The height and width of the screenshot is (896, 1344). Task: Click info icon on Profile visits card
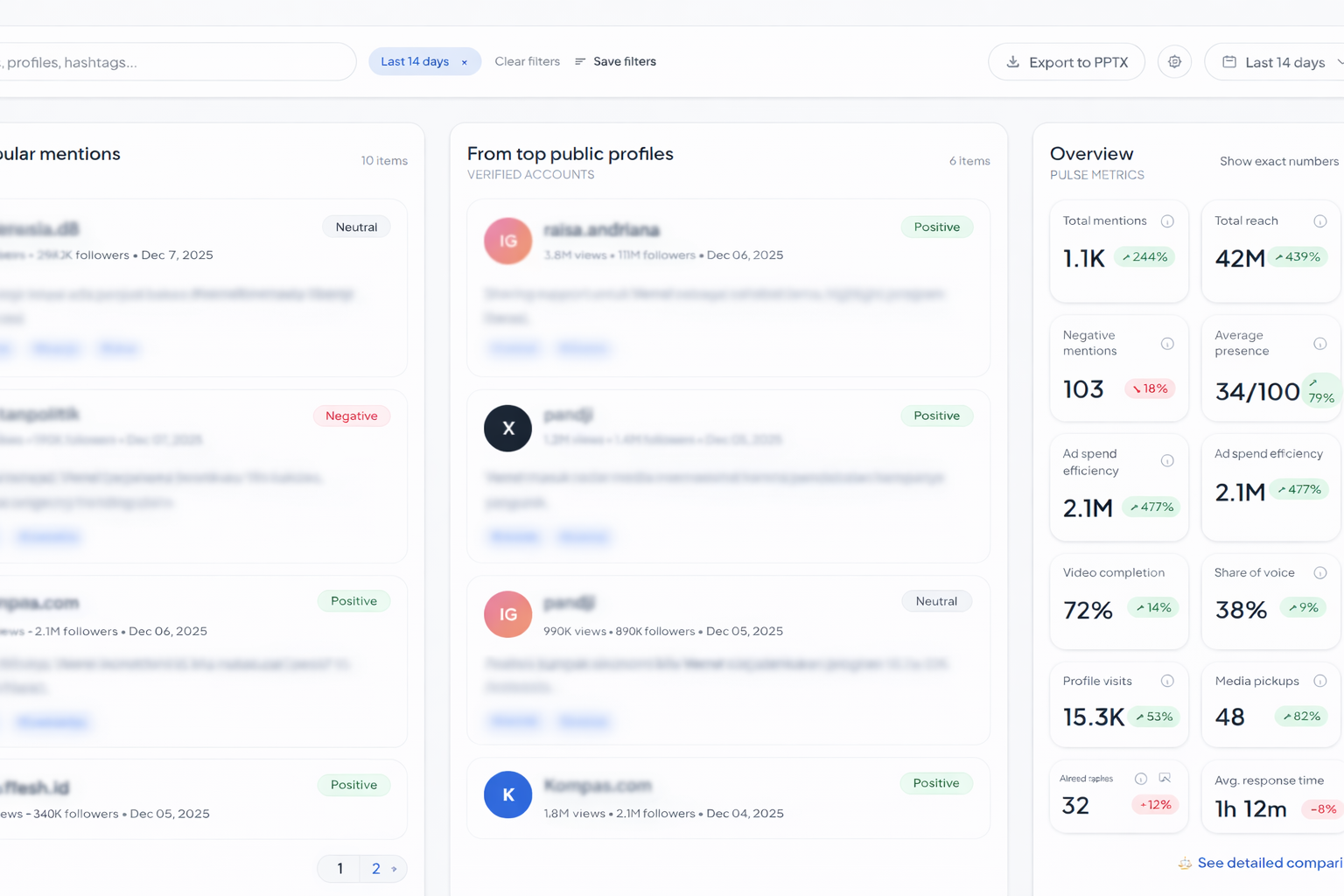(1167, 681)
